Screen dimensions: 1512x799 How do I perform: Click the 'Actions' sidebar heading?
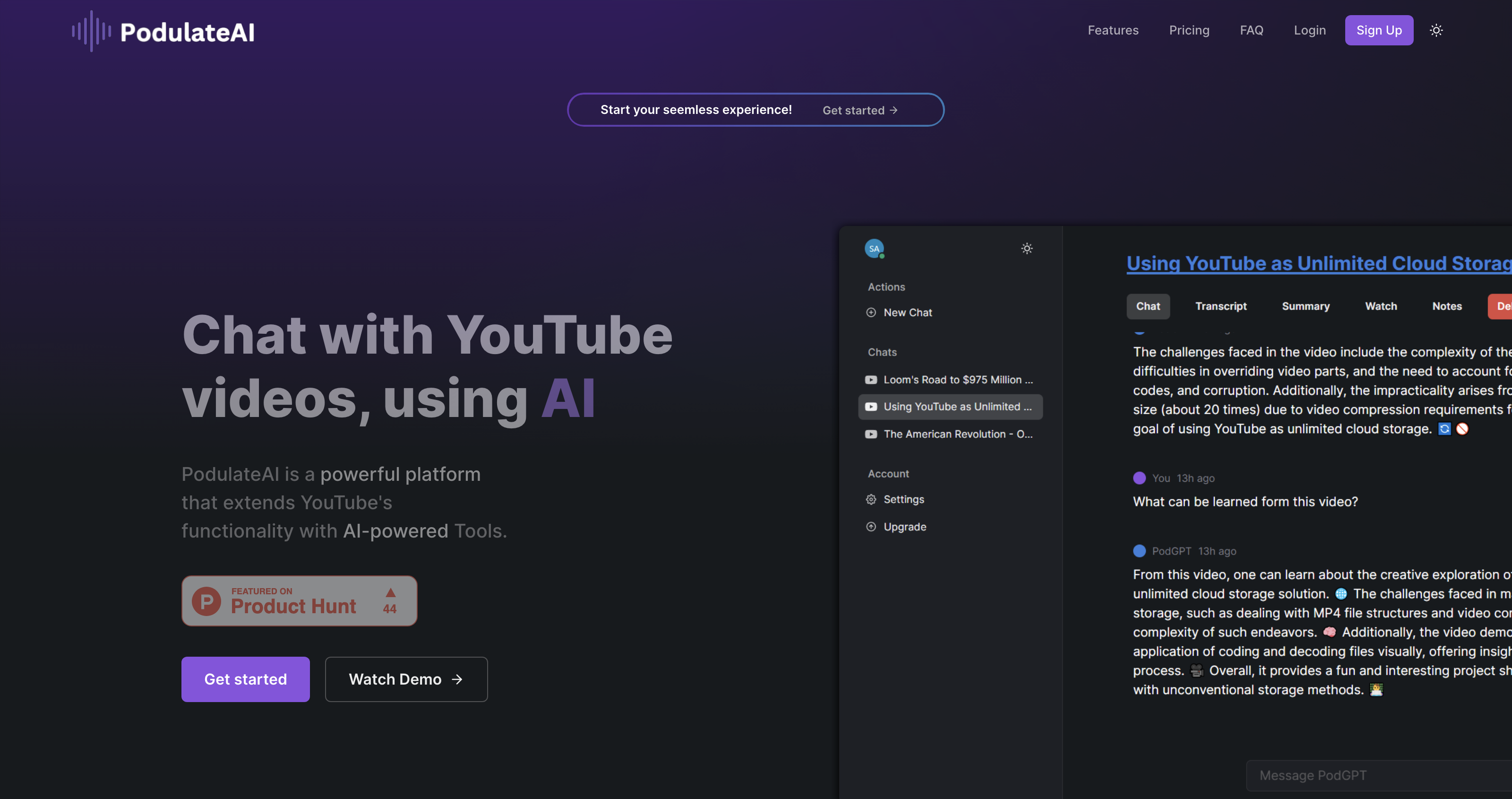point(886,287)
